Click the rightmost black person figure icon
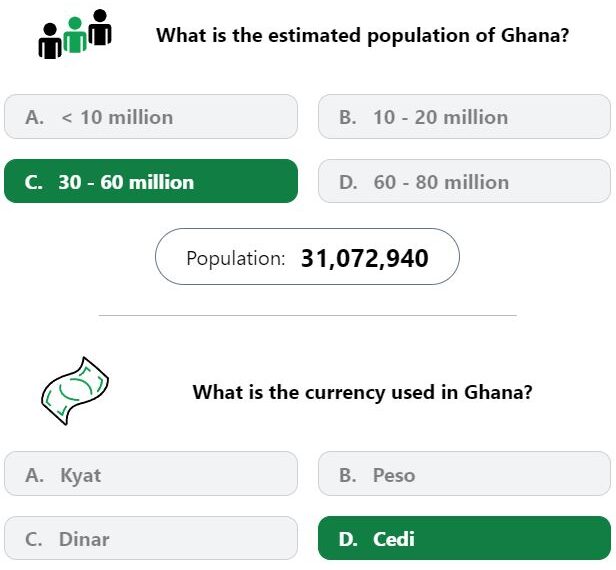The height and width of the screenshot is (570, 616). (x=100, y=27)
